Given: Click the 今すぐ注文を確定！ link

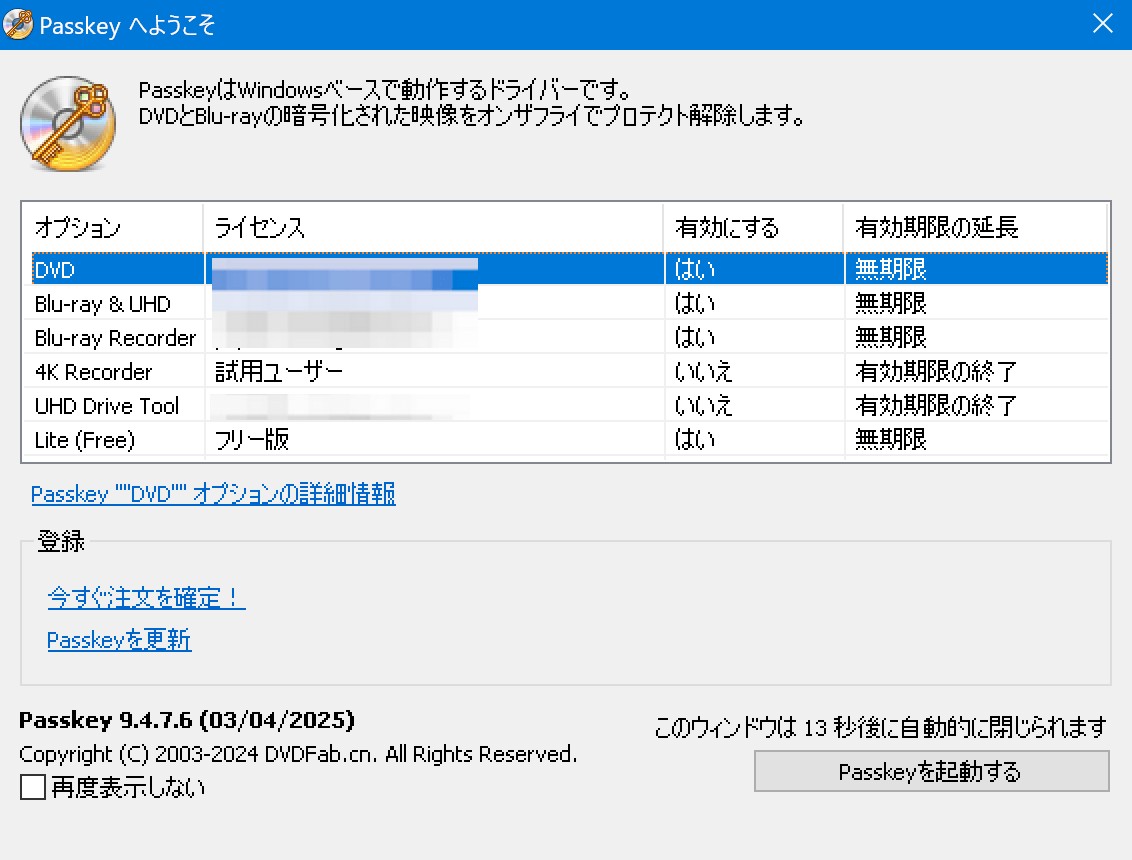Looking at the screenshot, I should [x=147, y=597].
